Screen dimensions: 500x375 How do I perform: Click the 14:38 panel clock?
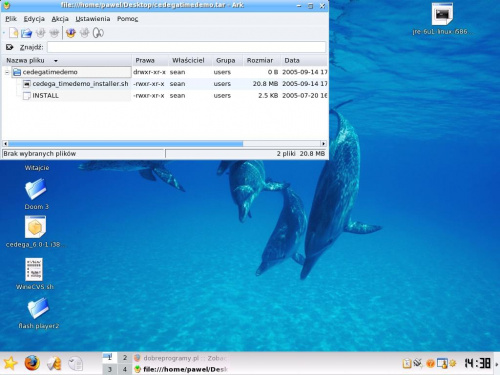pyautogui.click(x=477, y=363)
